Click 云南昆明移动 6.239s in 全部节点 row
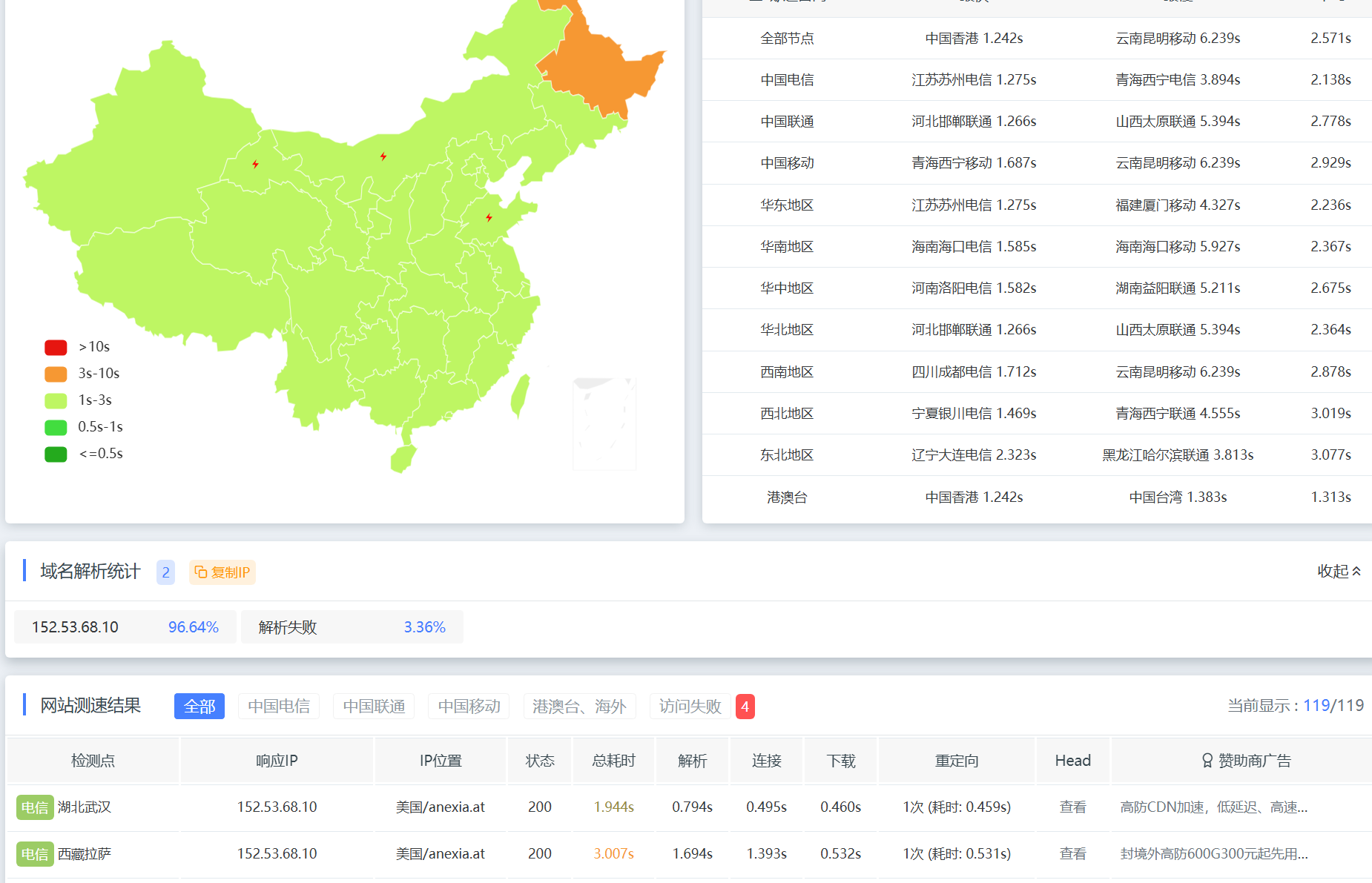Image resolution: width=1372 pixels, height=883 pixels. click(x=1178, y=39)
